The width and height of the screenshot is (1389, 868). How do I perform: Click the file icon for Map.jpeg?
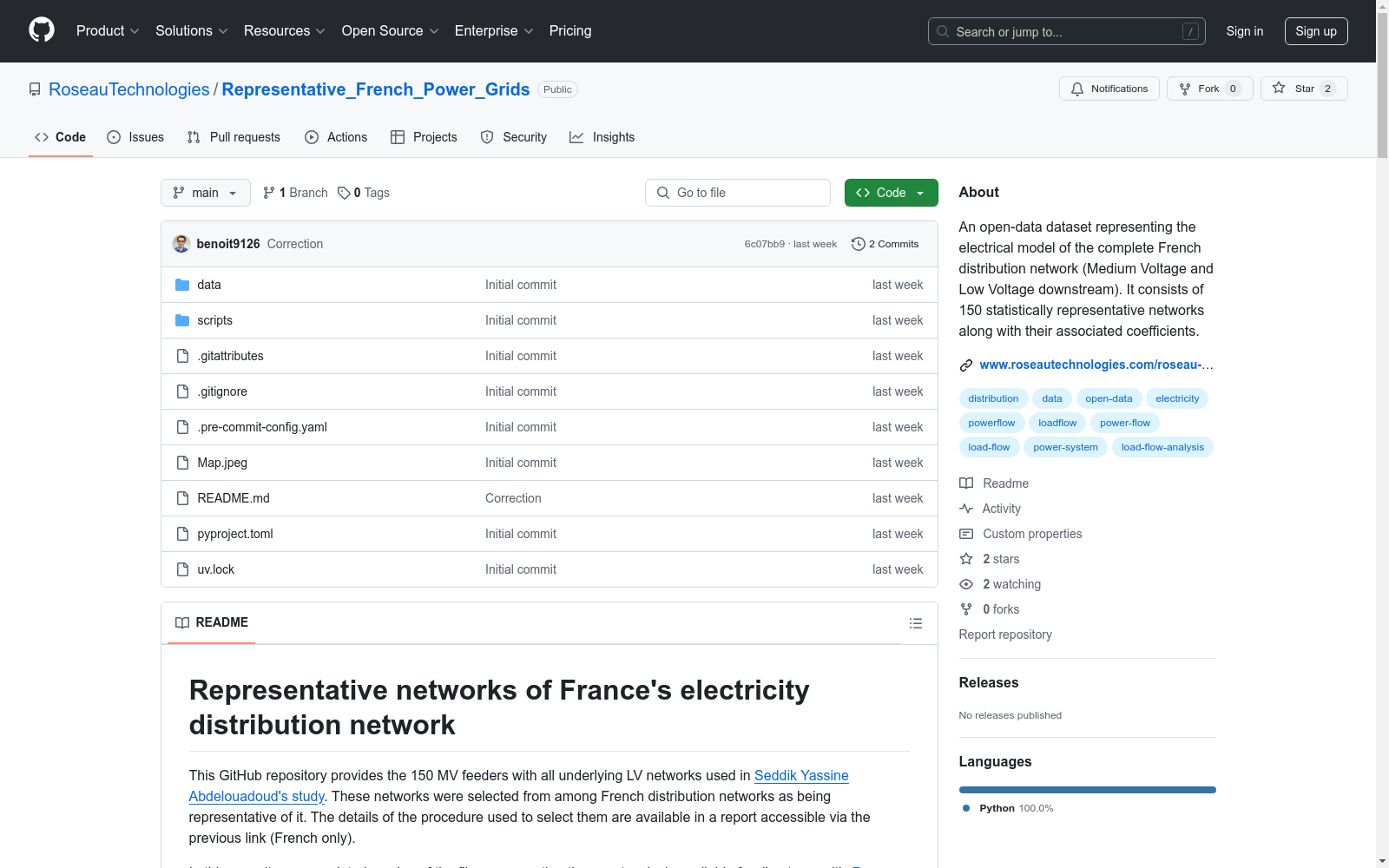coord(182,463)
